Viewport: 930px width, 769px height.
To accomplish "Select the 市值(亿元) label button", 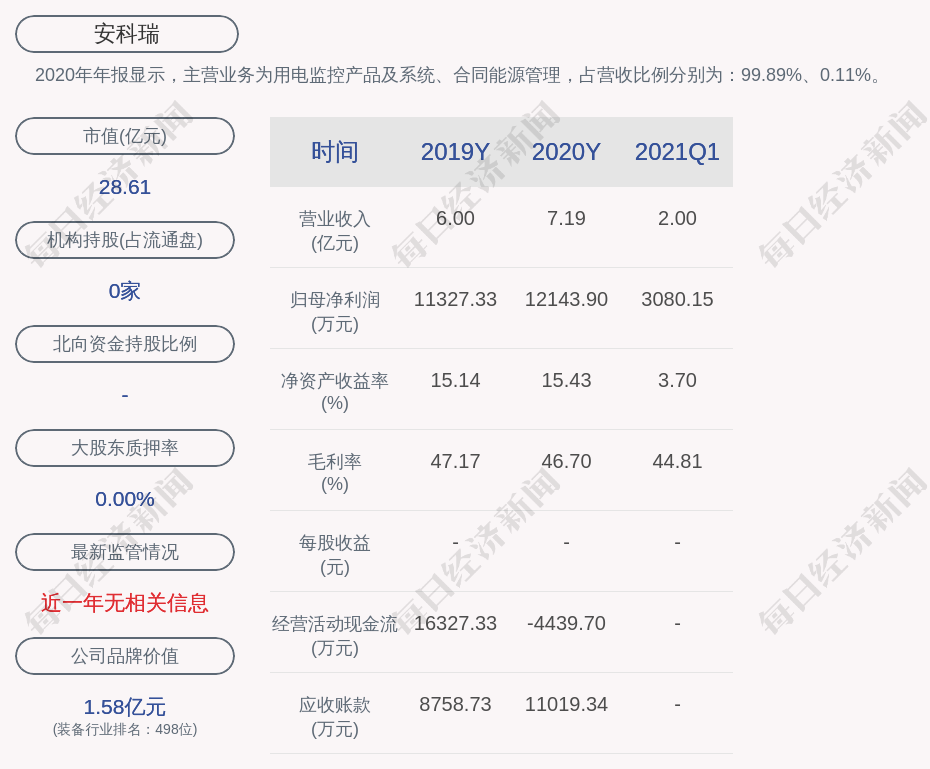I will [125, 136].
